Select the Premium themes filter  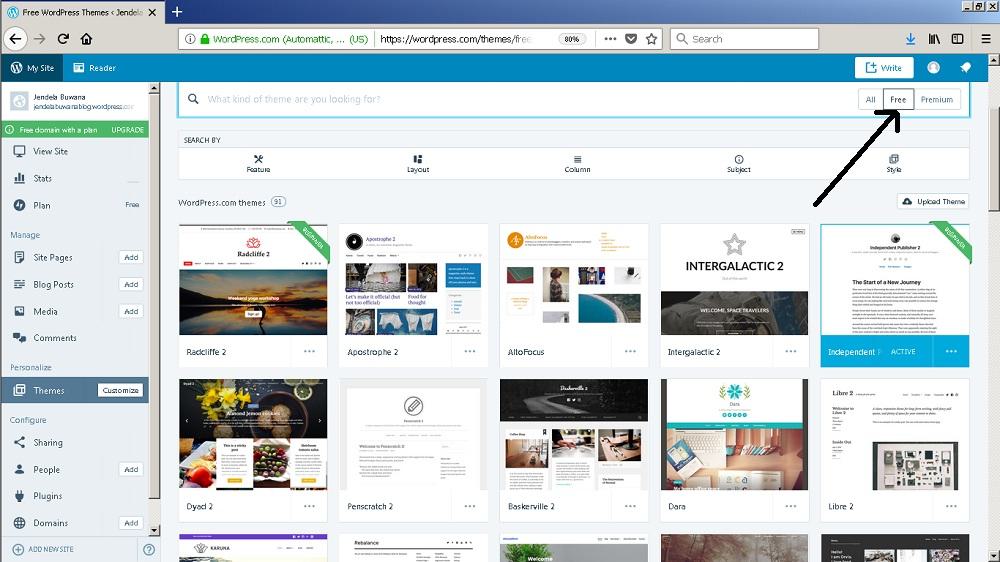937,100
